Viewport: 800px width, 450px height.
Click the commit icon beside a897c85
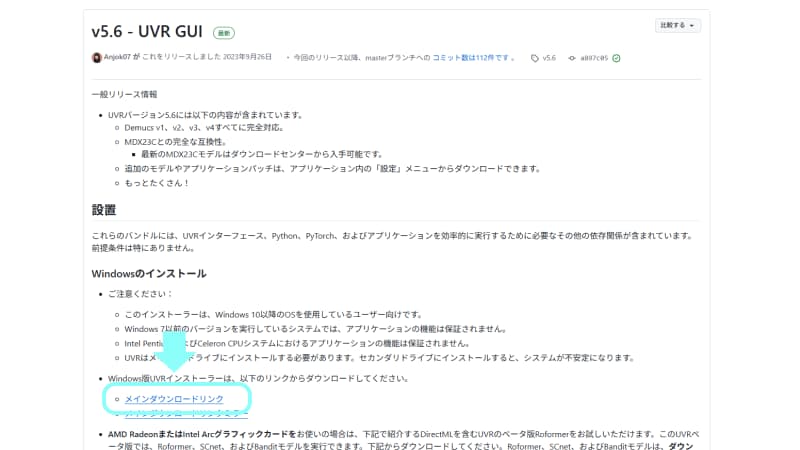point(572,58)
